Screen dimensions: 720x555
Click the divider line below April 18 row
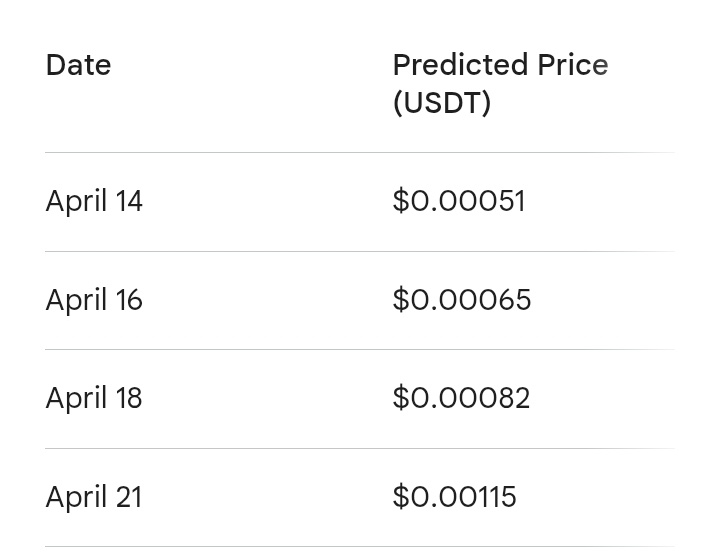360,448
